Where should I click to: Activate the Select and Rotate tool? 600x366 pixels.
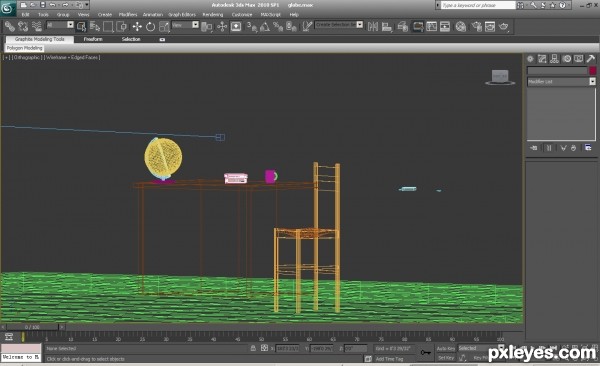pyautogui.click(x=150, y=26)
